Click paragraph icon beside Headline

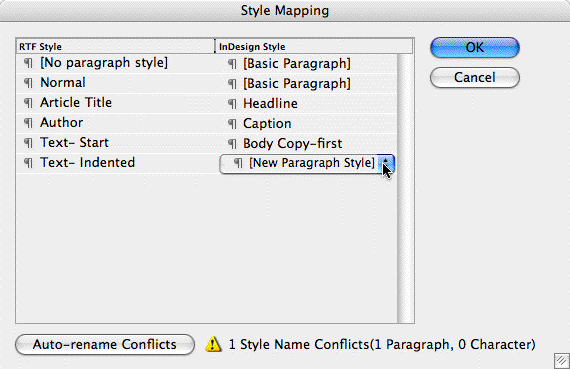[232, 104]
